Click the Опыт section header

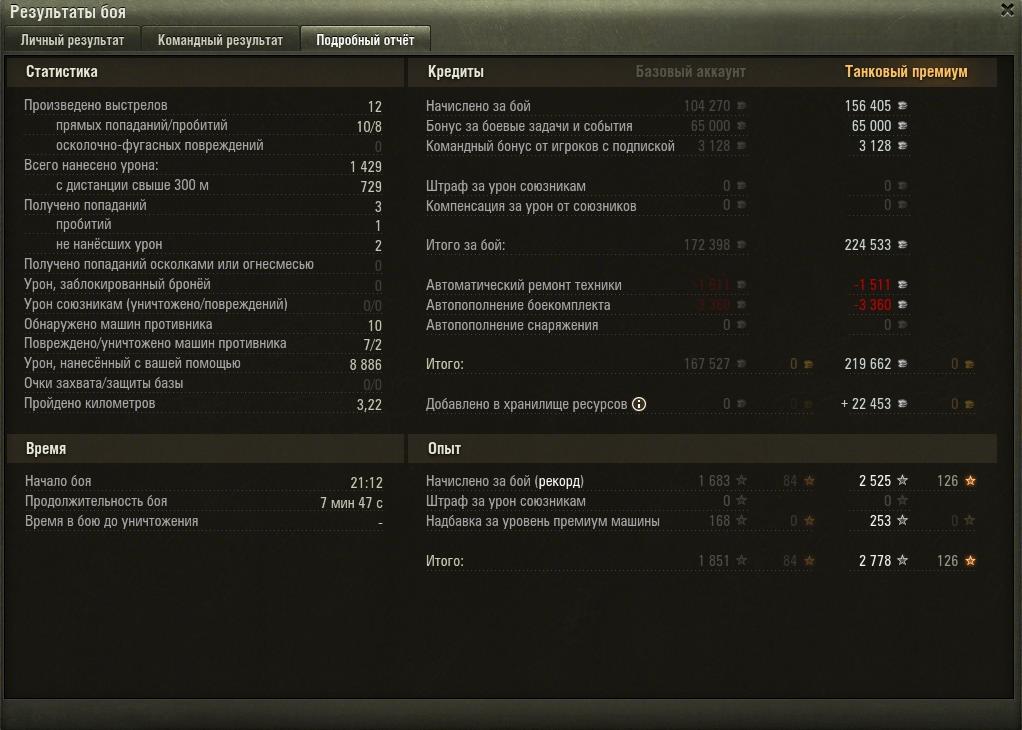(445, 448)
